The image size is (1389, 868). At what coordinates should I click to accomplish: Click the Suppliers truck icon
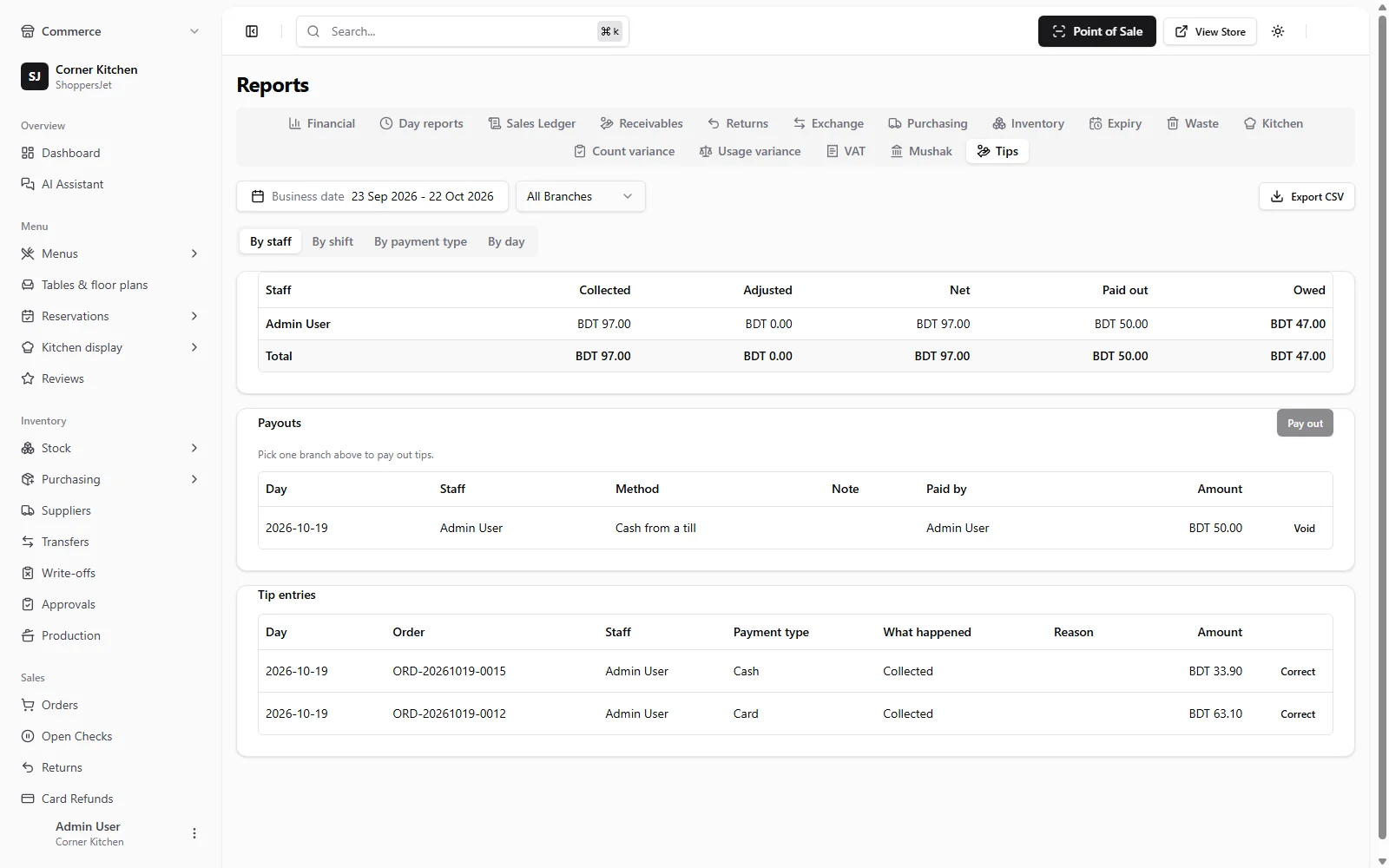[28, 510]
